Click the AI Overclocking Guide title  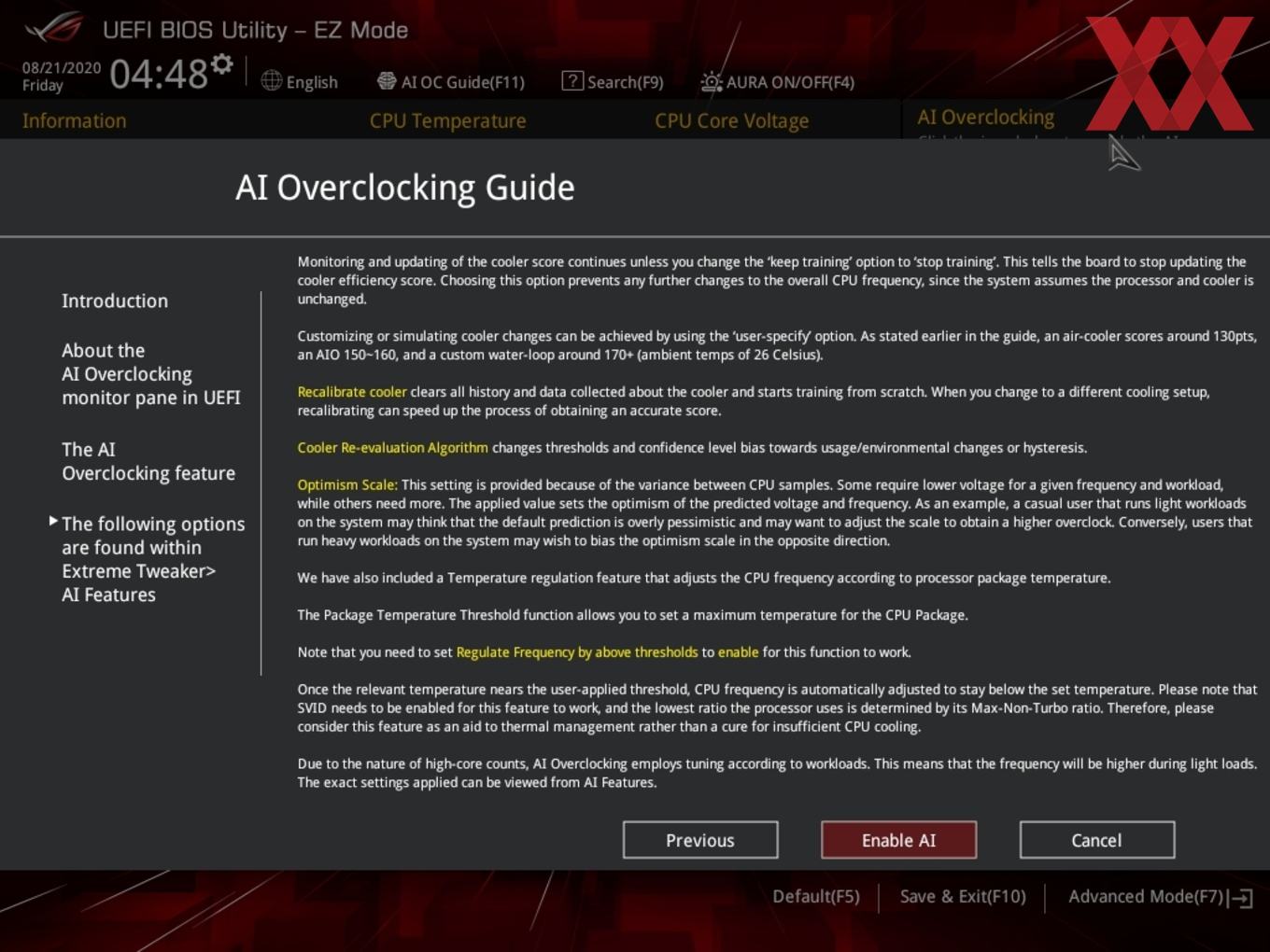[404, 188]
